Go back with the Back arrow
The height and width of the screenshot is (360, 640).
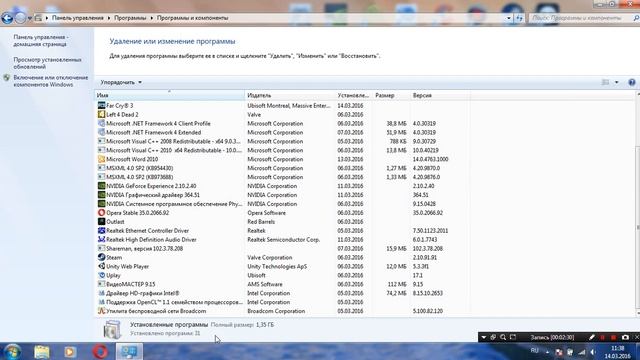(x=7, y=18)
